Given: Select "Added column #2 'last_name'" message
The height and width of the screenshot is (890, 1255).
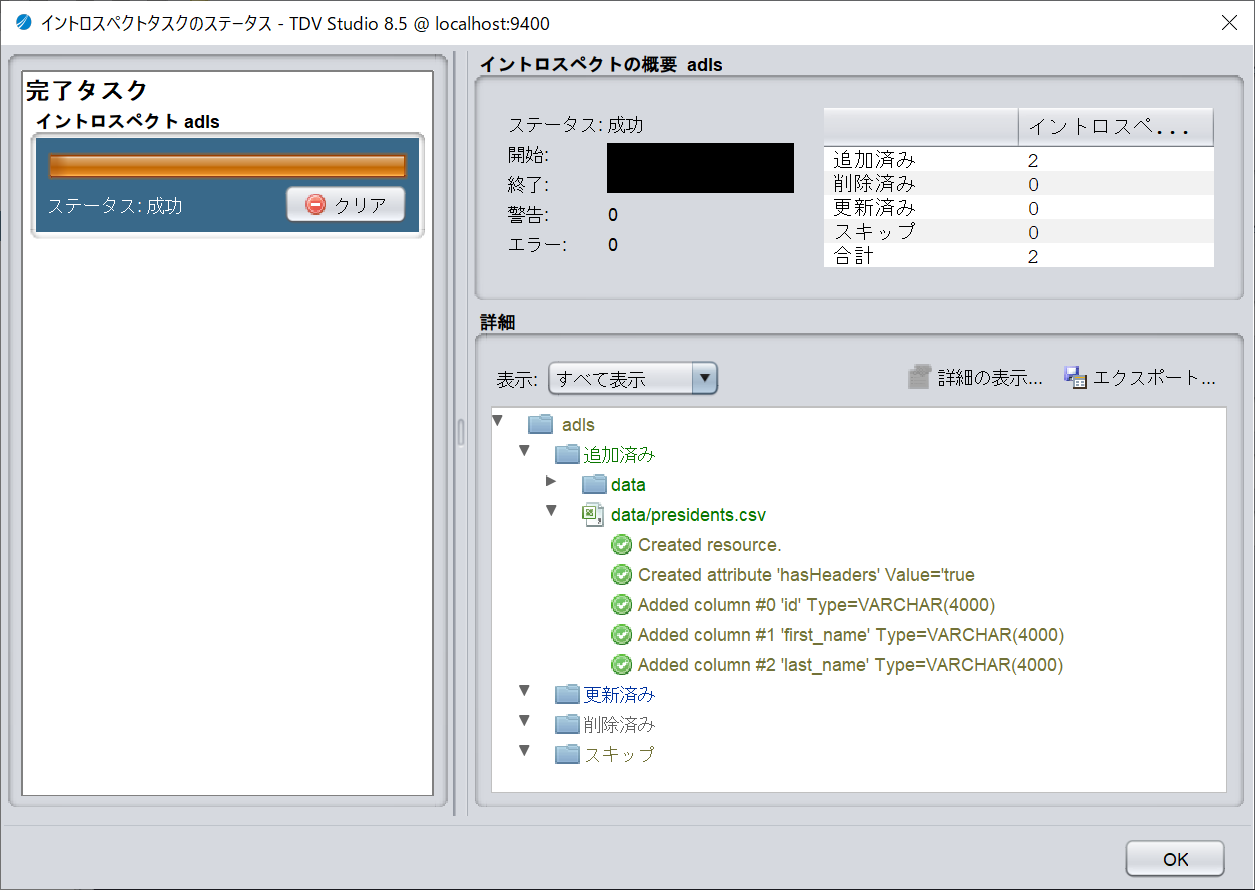Looking at the screenshot, I should point(850,665).
